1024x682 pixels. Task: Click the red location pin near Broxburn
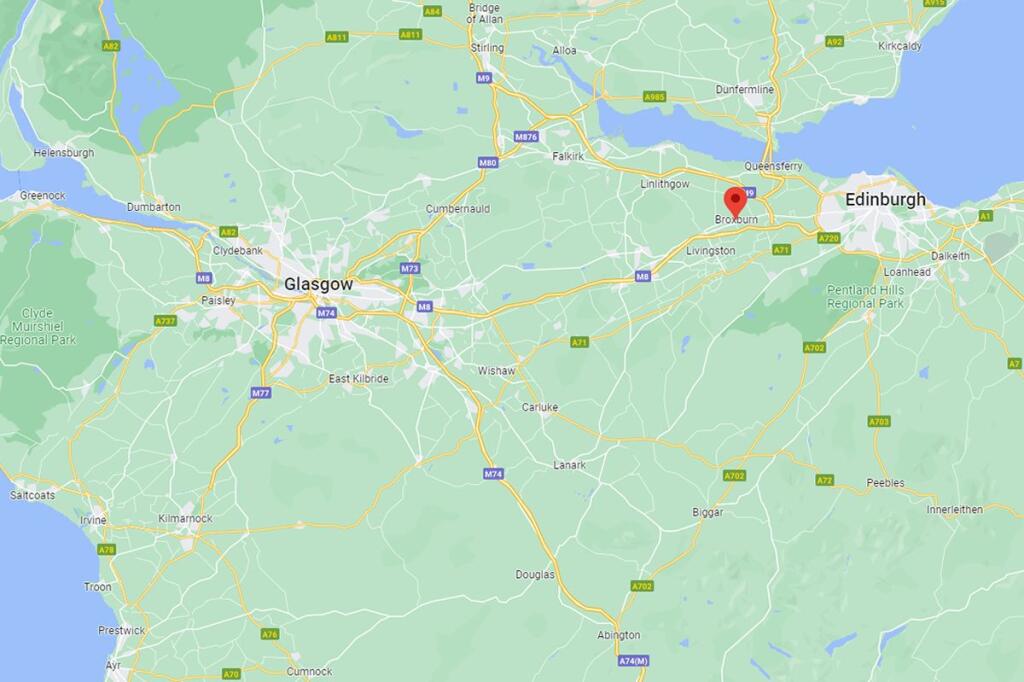pos(737,202)
